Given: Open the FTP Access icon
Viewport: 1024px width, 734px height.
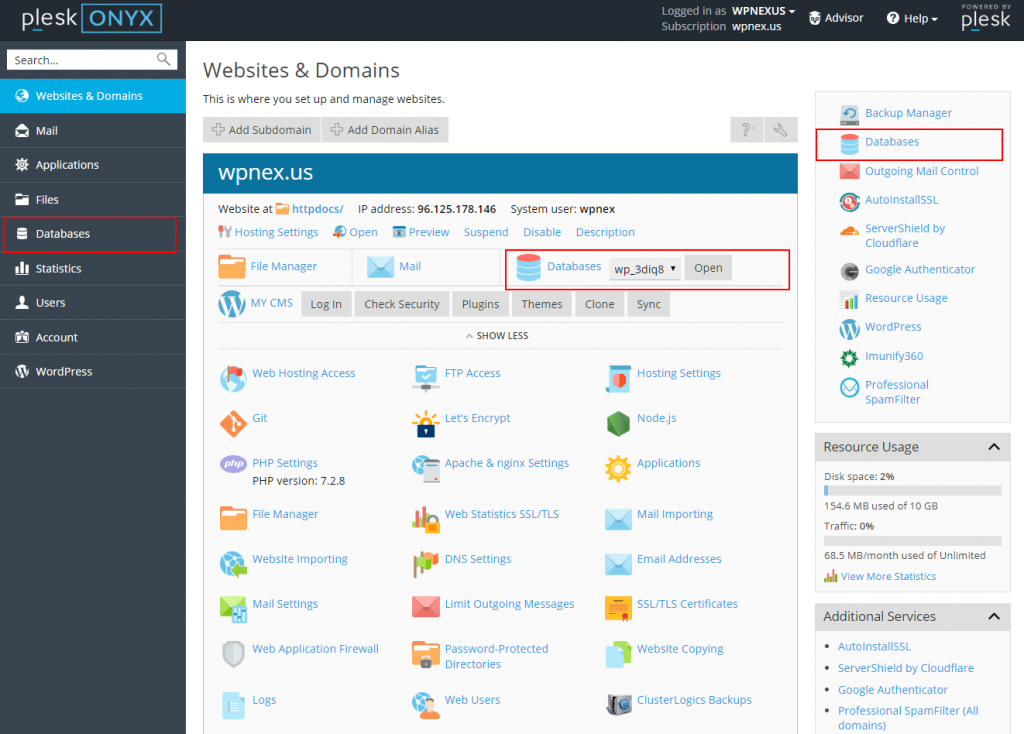Looking at the screenshot, I should pyautogui.click(x=425, y=378).
